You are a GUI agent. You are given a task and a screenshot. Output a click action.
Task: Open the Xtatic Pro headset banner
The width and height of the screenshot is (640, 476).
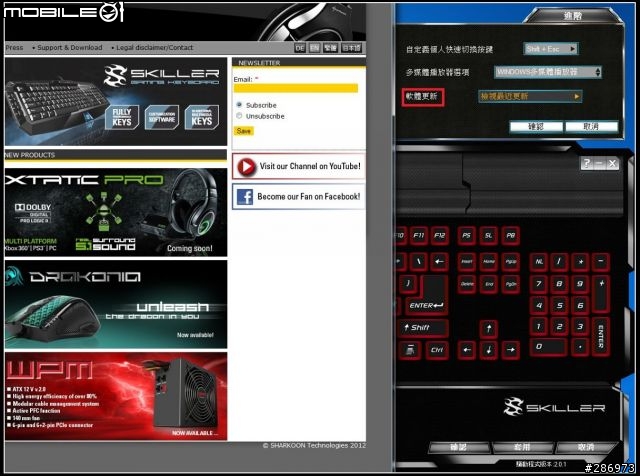tap(116, 212)
